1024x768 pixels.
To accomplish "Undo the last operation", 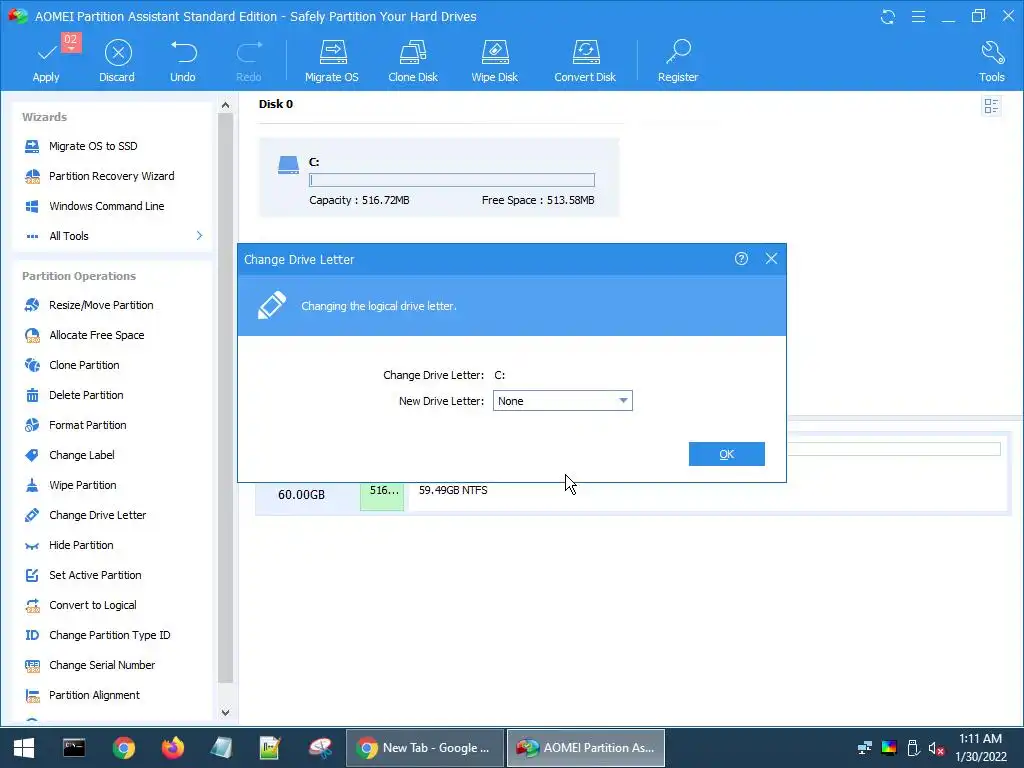I will tap(183, 61).
